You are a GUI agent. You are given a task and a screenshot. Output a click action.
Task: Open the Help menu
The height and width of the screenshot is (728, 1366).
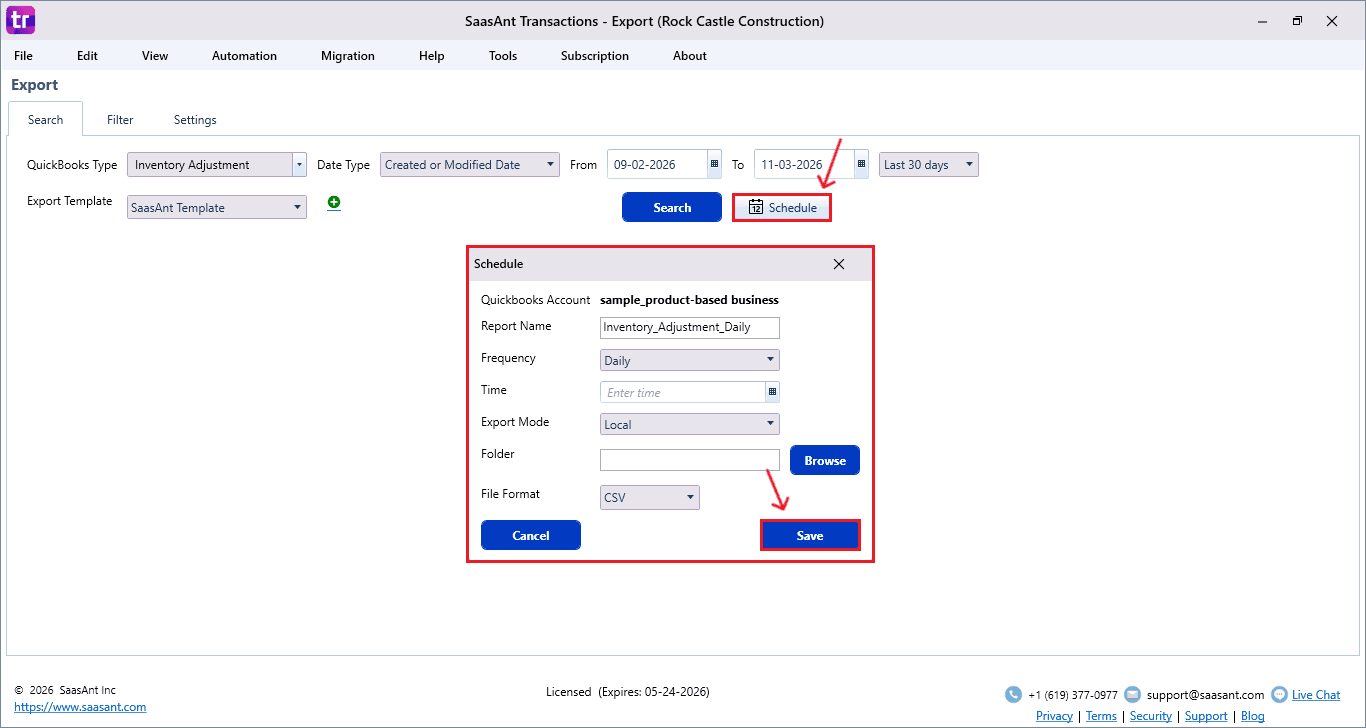pos(432,56)
